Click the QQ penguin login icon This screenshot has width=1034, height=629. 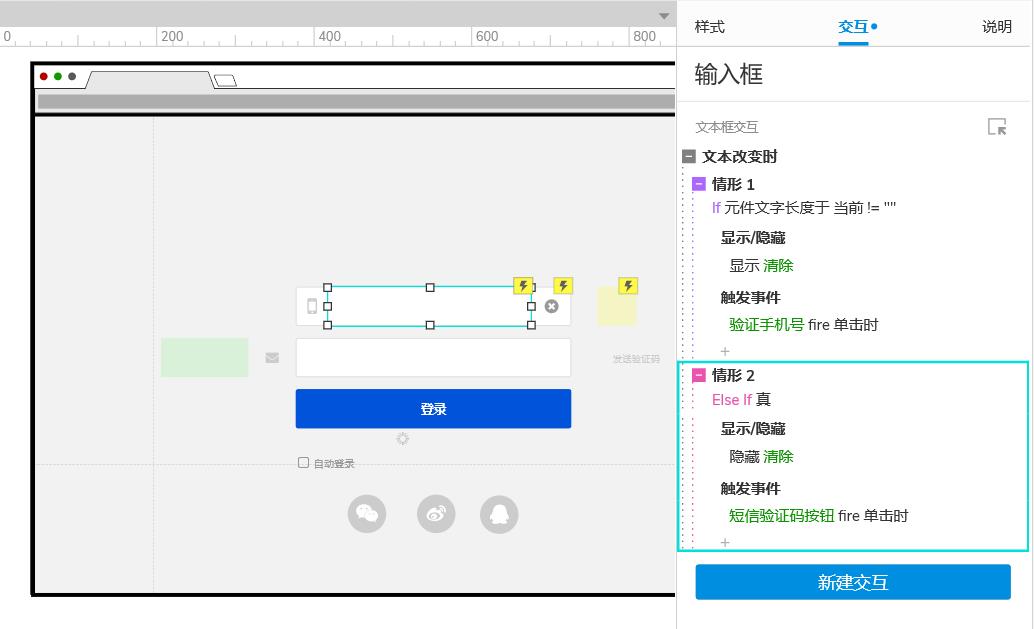pos(499,514)
